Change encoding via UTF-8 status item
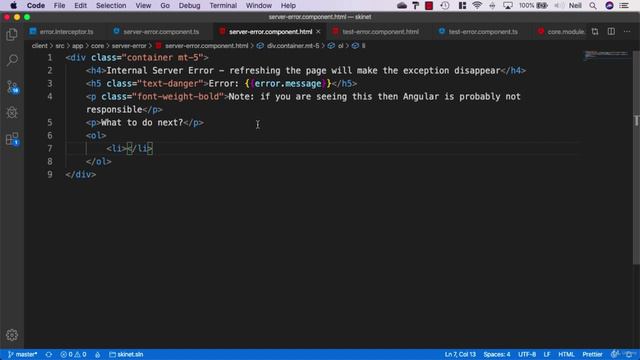 (x=527, y=354)
